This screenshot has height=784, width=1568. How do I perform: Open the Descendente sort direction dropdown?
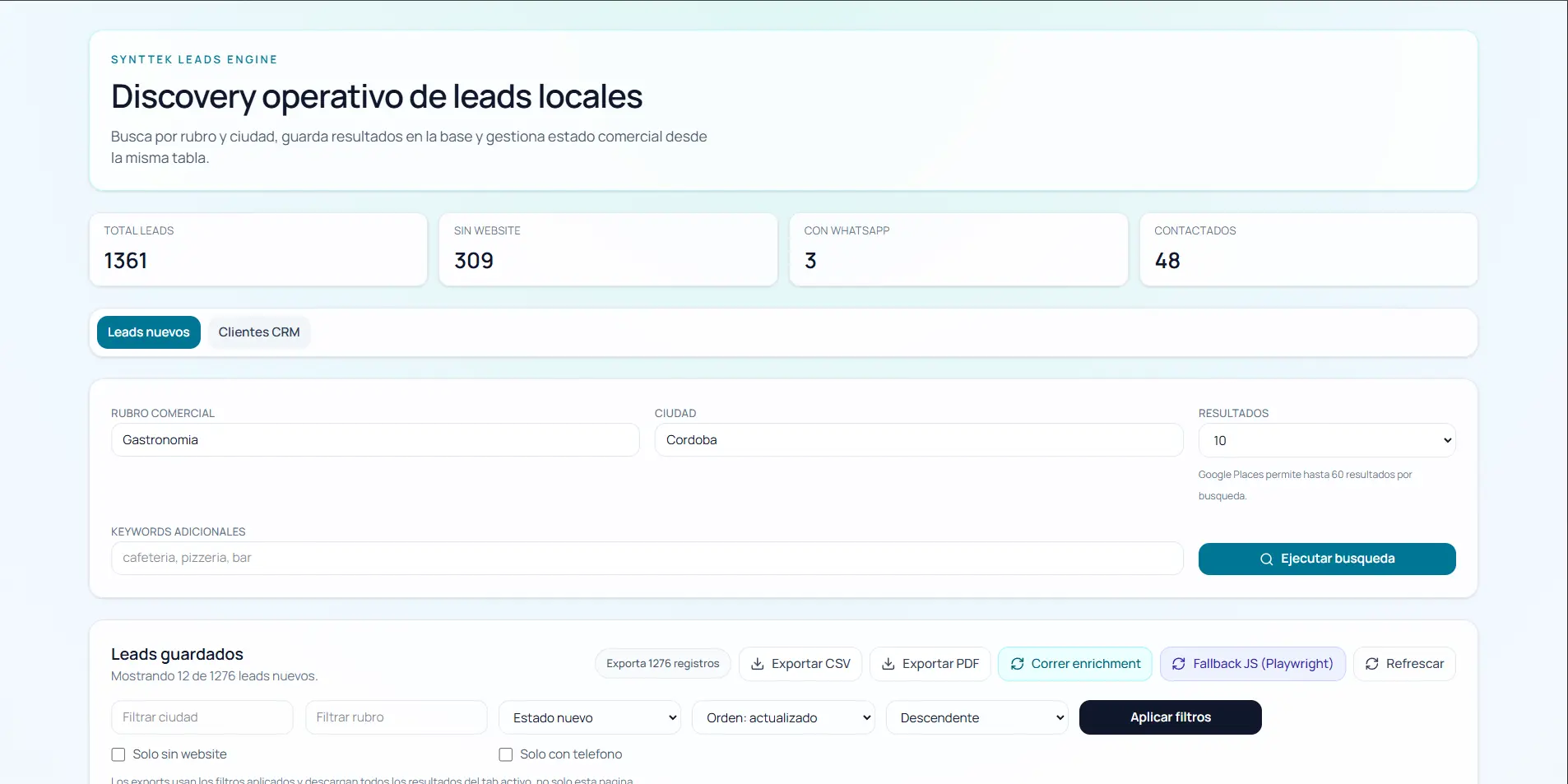[977, 717]
